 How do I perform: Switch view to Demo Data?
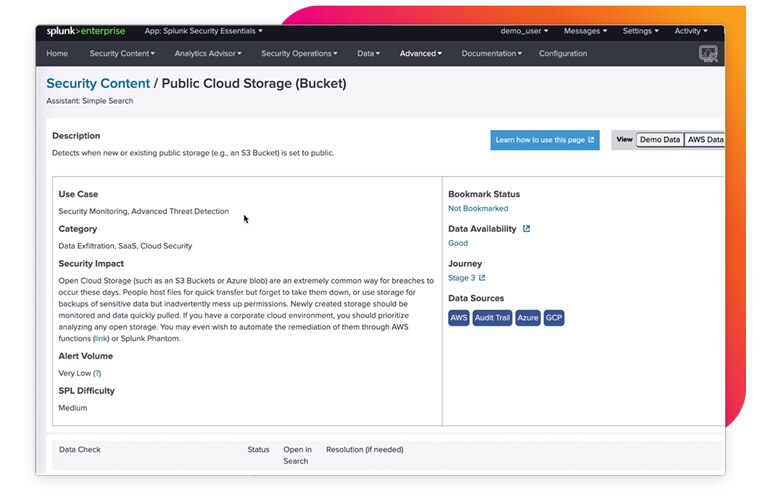pos(660,140)
